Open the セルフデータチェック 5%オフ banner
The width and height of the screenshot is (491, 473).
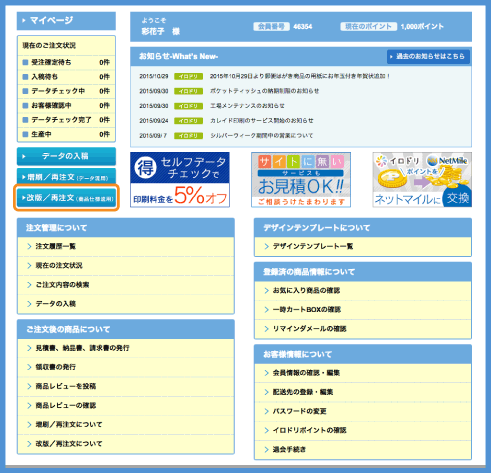click(x=180, y=180)
